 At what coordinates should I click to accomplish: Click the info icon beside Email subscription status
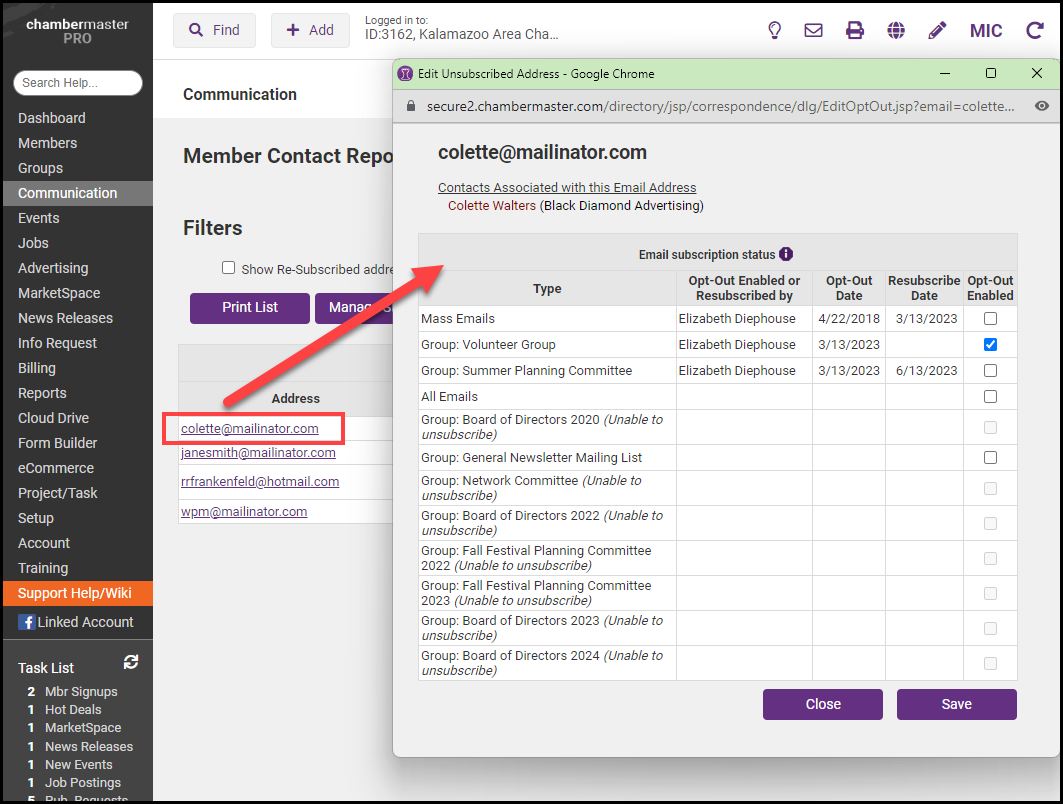(x=786, y=254)
